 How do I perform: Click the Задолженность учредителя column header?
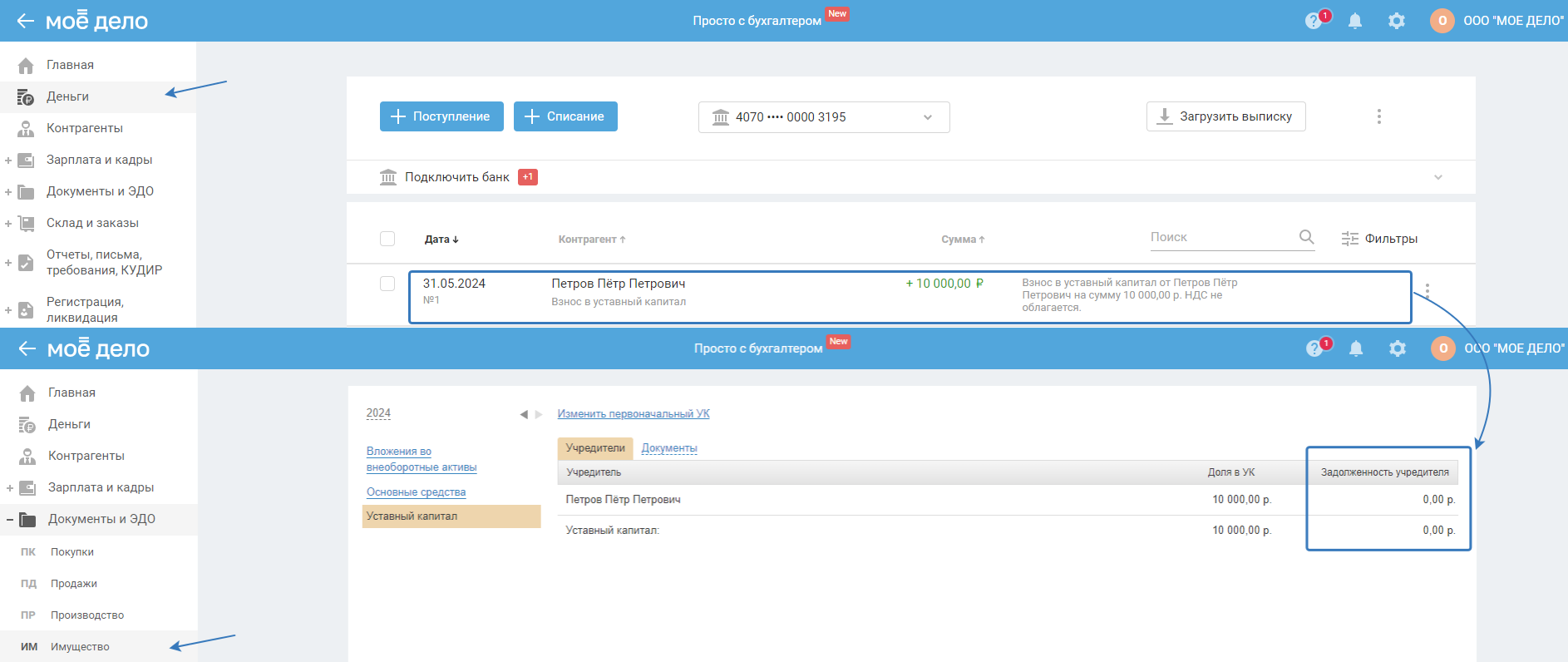[1385, 472]
